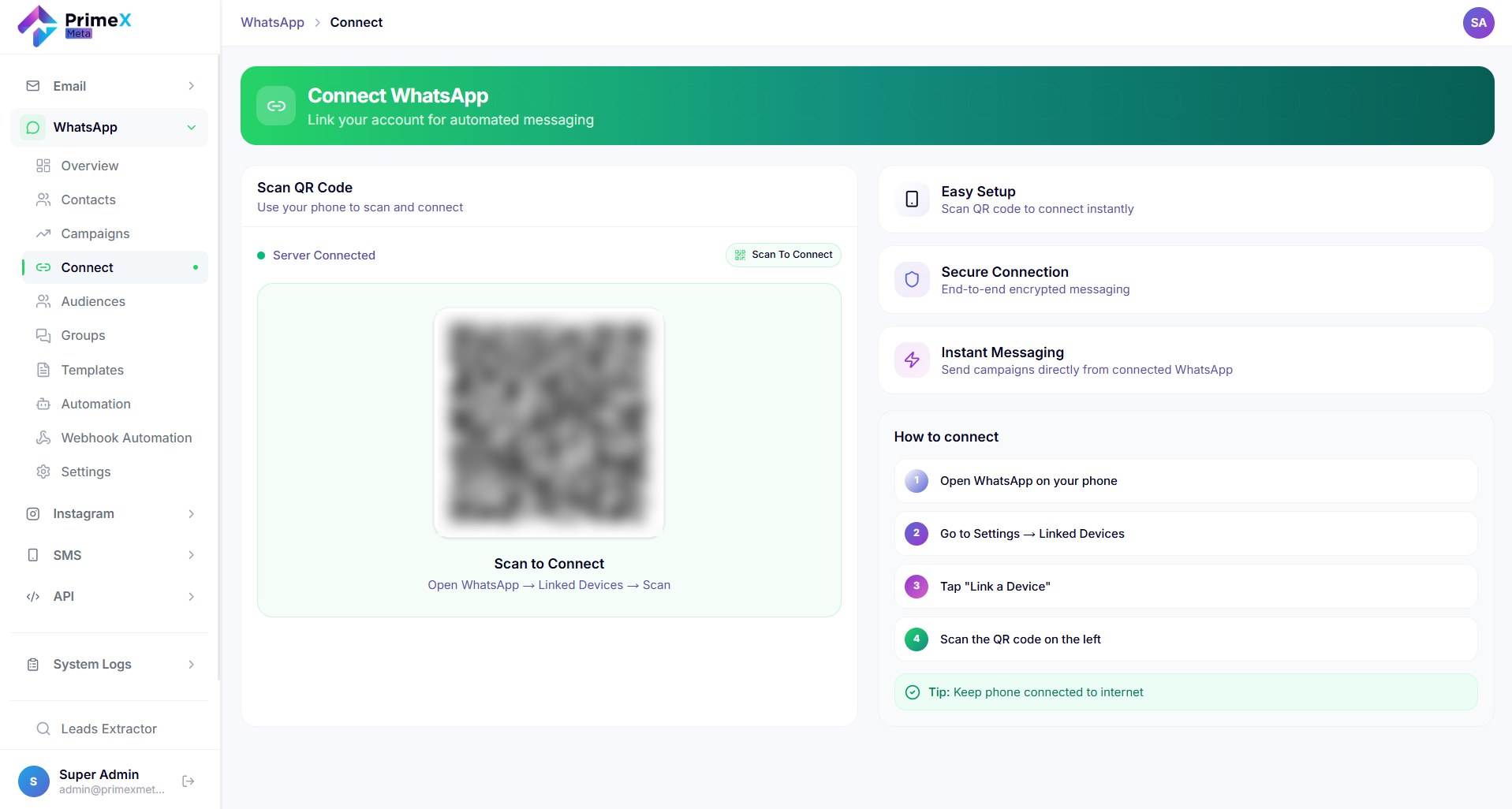Click the shield icon next to Secure Connection
1512x809 pixels.
pos(912,280)
